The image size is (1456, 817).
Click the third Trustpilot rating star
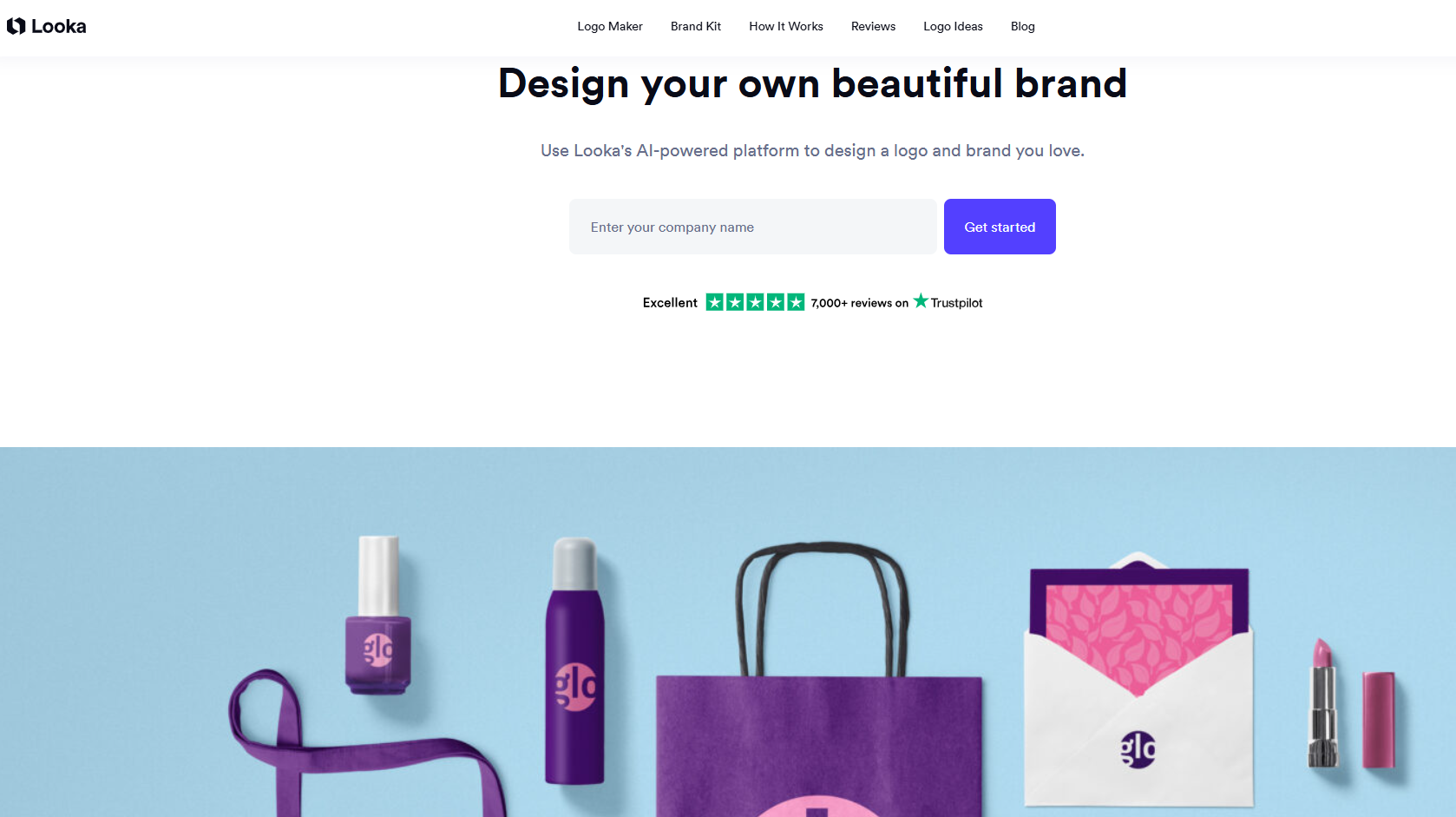pyautogui.click(x=755, y=302)
